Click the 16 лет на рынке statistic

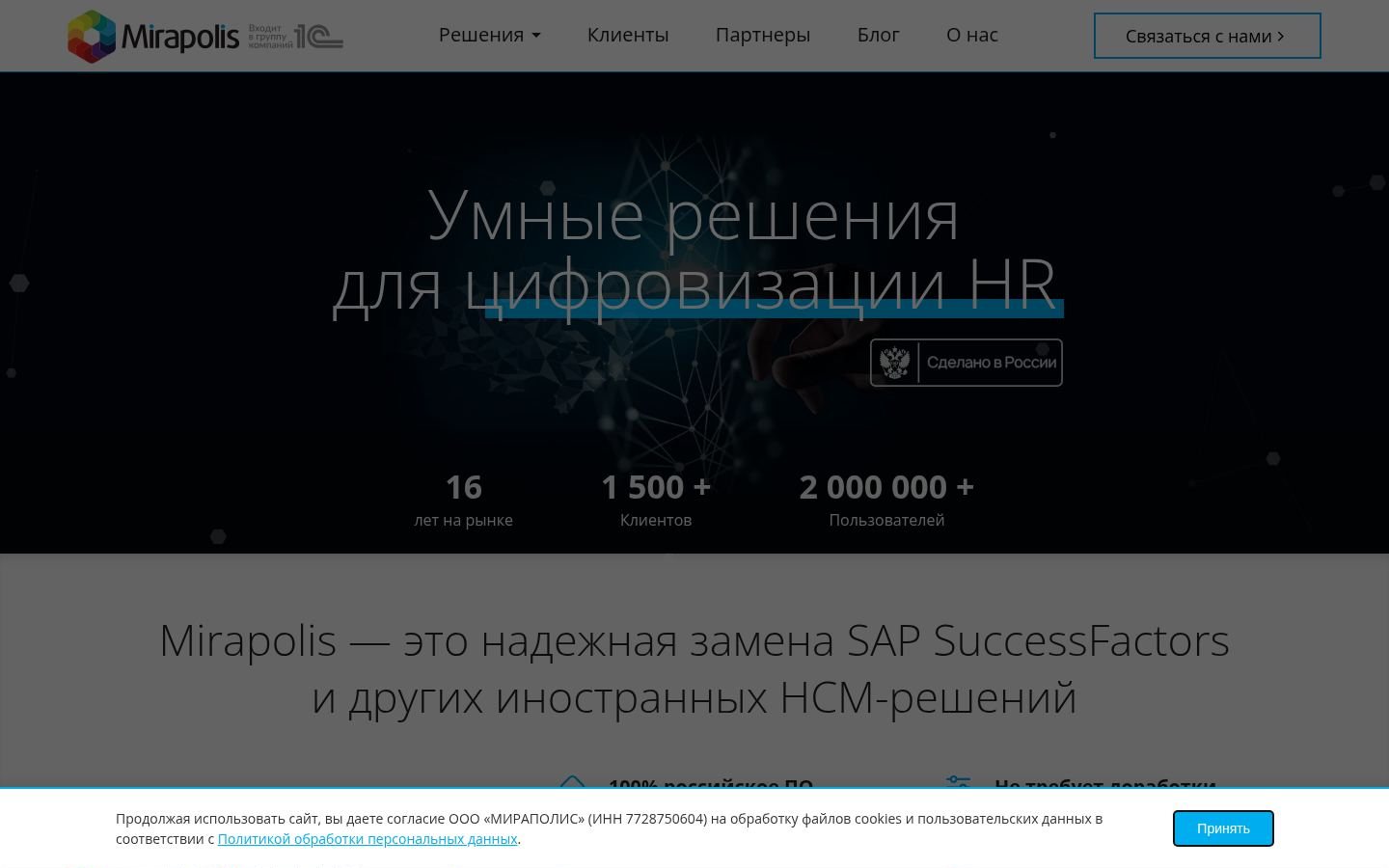click(463, 500)
